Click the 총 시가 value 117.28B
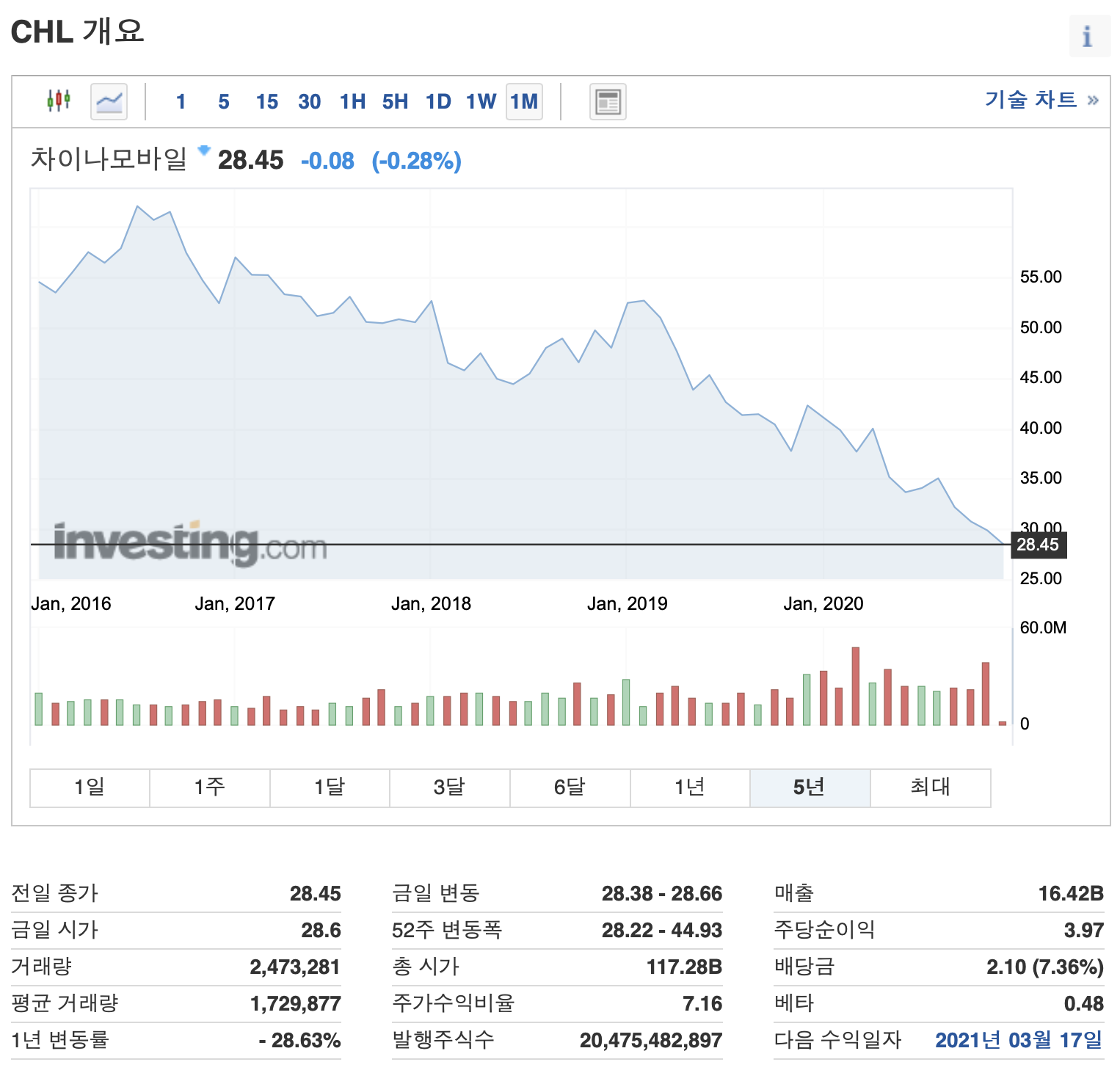The height and width of the screenshot is (1073, 1120). pos(684,967)
